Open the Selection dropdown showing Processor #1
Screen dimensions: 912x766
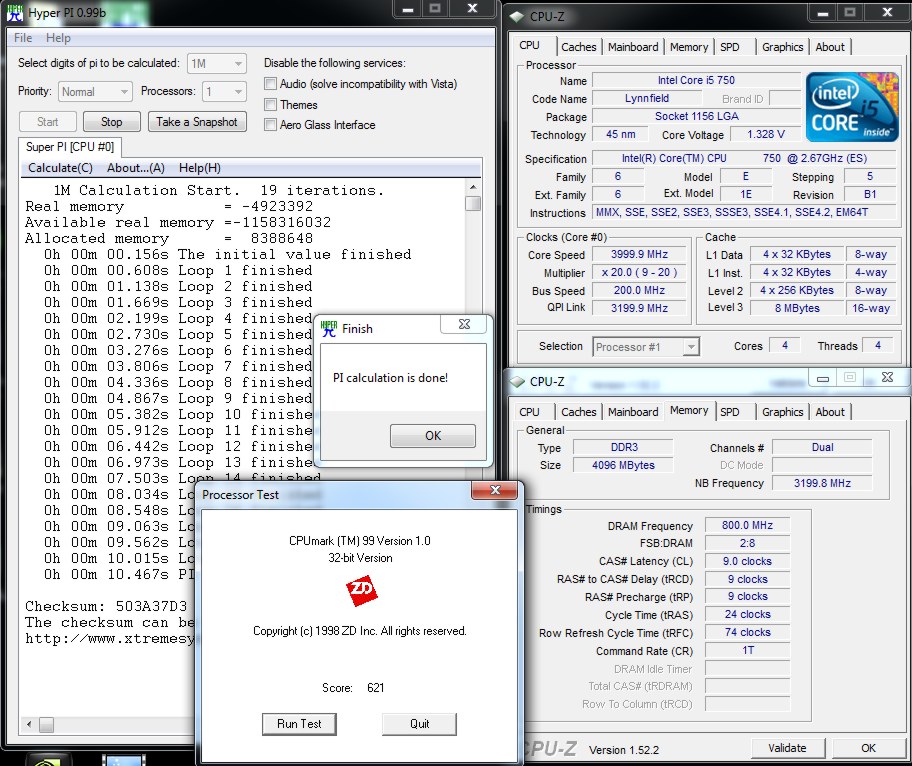[x=646, y=347]
